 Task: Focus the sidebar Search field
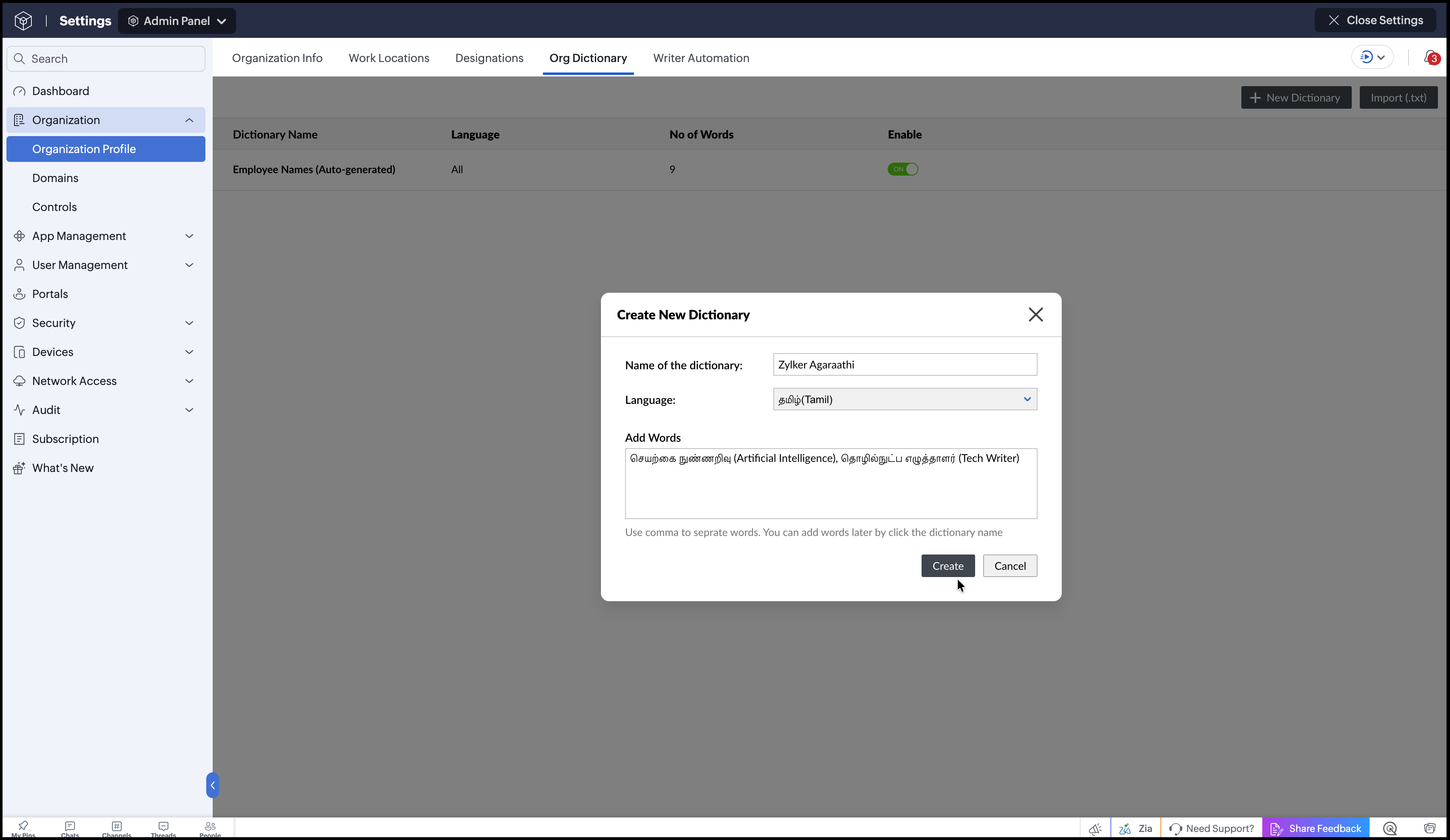(x=106, y=59)
